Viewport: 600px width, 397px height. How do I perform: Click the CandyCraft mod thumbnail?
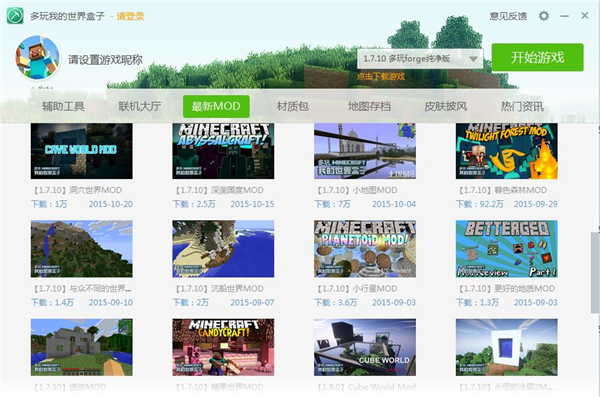pyautogui.click(x=223, y=347)
